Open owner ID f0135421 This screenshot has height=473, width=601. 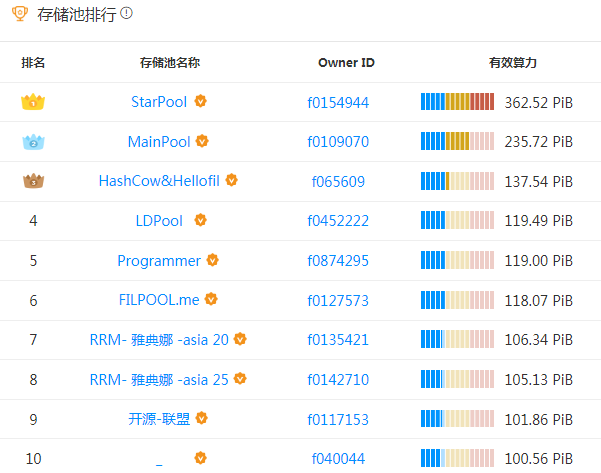click(338, 340)
